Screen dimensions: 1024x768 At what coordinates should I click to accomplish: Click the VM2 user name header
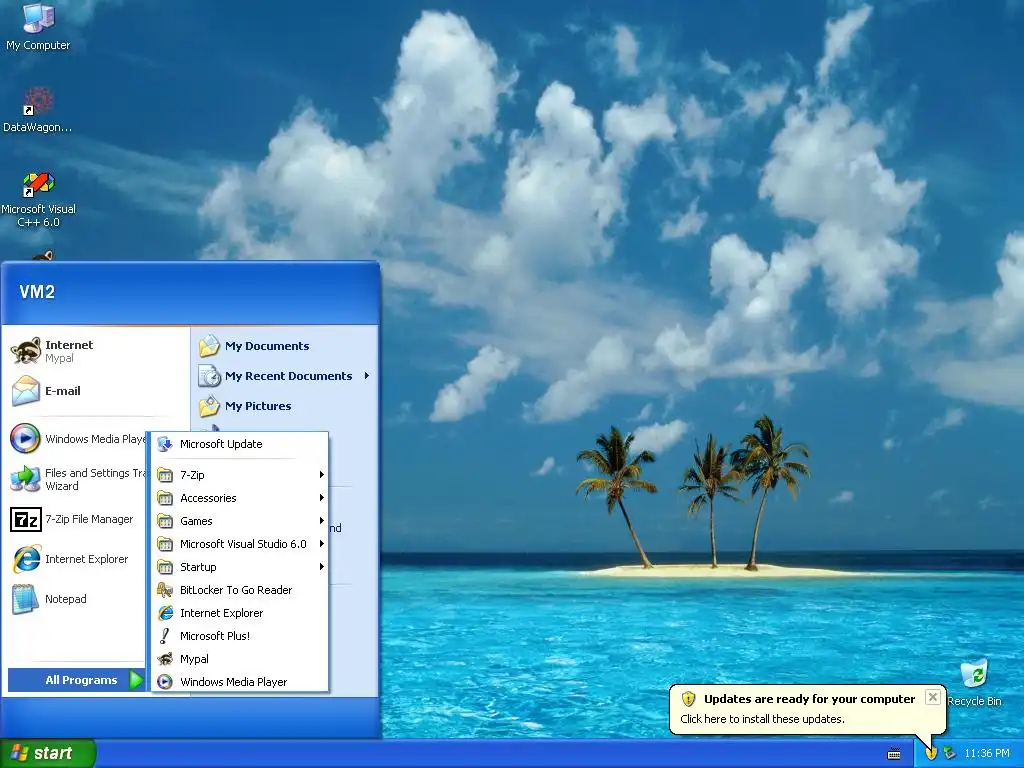37,292
